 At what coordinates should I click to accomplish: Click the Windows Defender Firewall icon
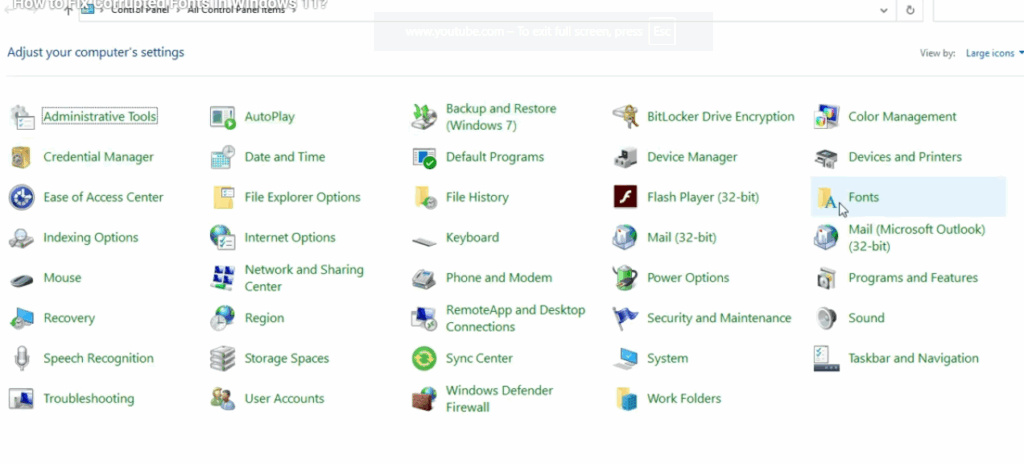[x=424, y=399]
